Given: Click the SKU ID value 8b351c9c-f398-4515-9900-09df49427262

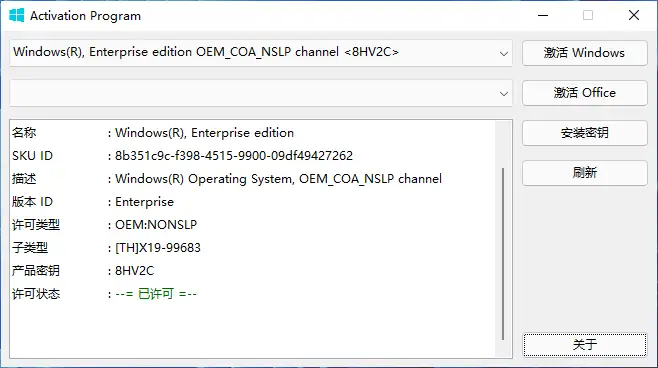Looking at the screenshot, I should pyautogui.click(x=234, y=156).
